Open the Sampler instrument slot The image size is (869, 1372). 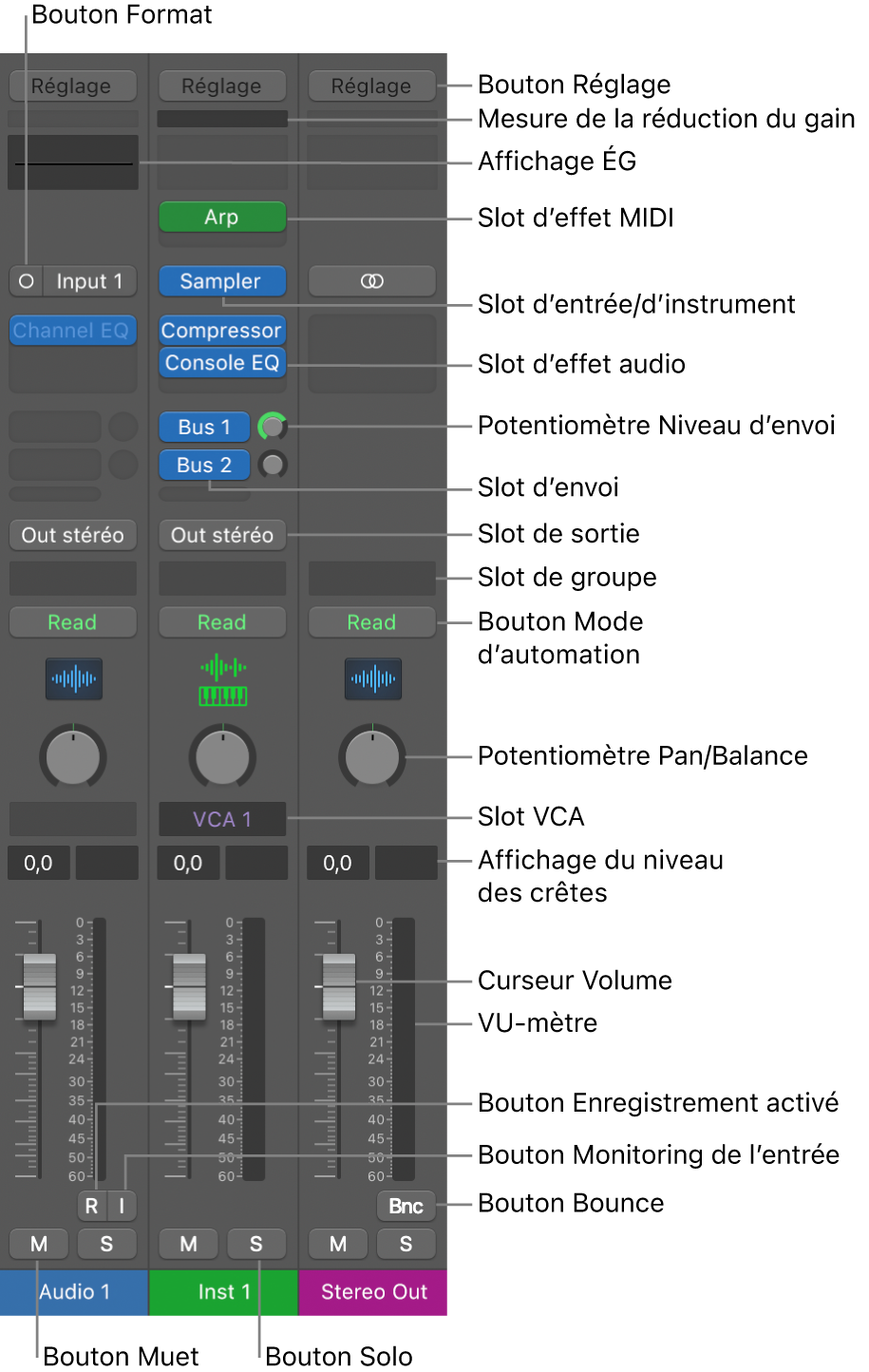point(221,280)
